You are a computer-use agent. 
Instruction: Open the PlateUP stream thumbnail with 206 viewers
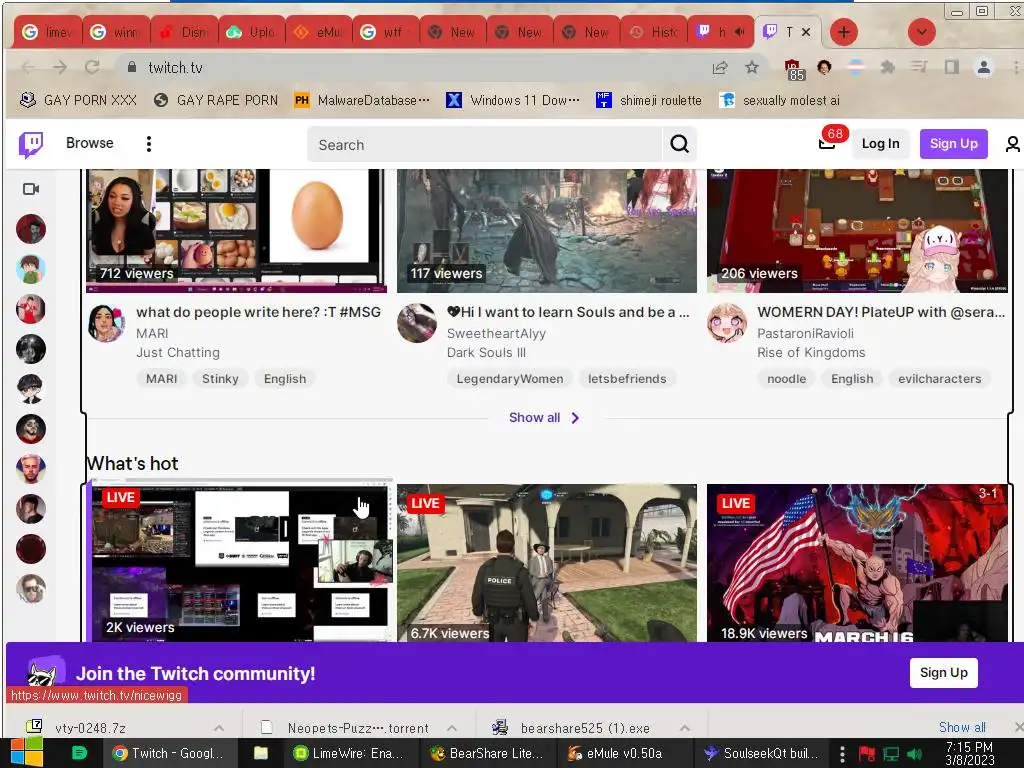coord(857,231)
